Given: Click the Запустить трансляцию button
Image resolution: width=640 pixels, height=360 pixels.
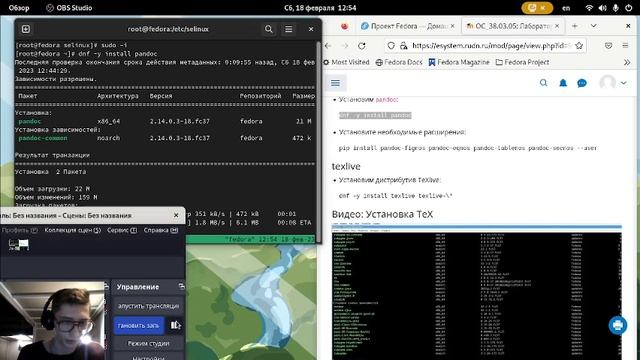Looking at the screenshot, I should [148, 306].
